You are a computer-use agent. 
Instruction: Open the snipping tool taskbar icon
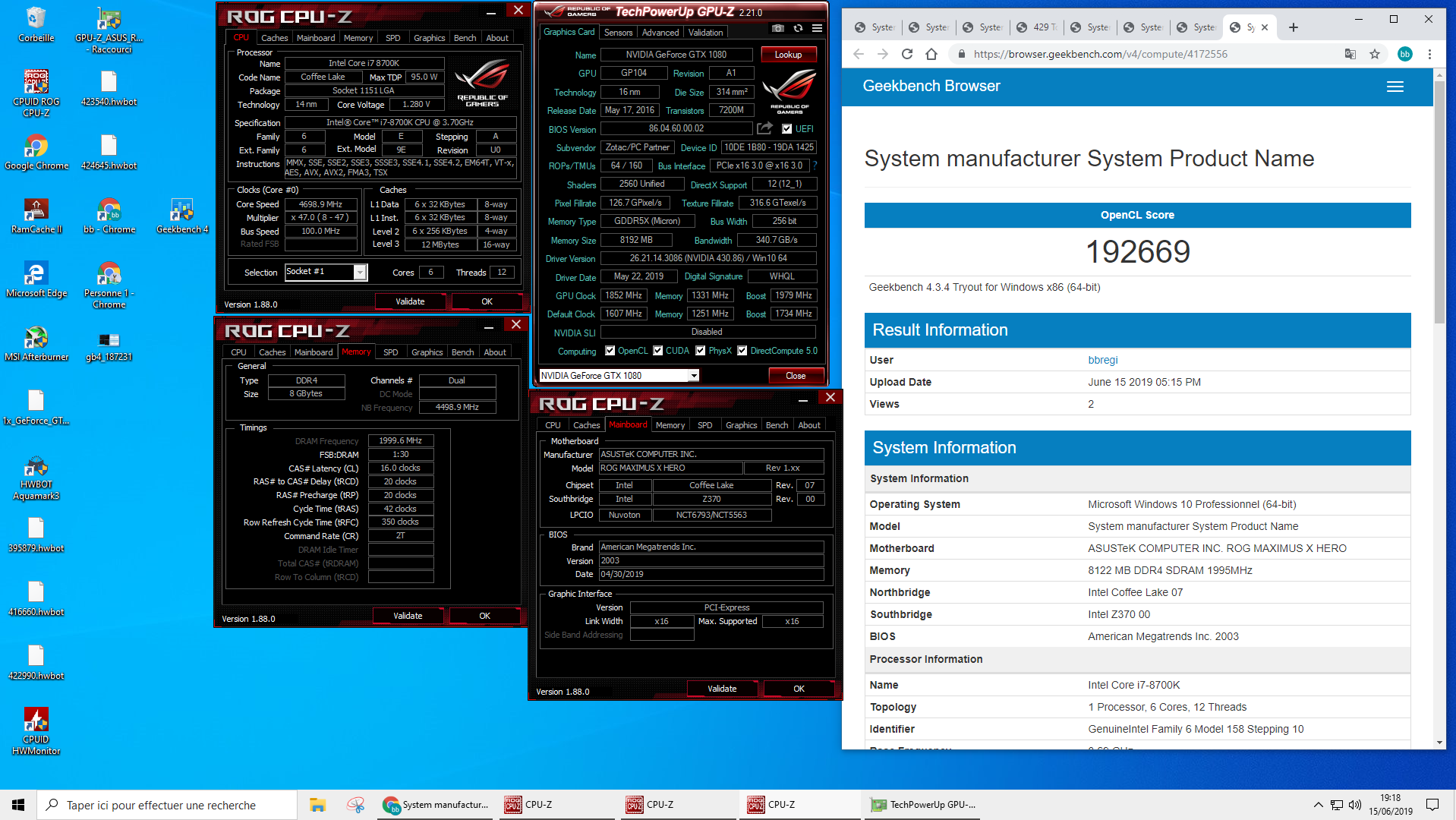click(x=355, y=805)
